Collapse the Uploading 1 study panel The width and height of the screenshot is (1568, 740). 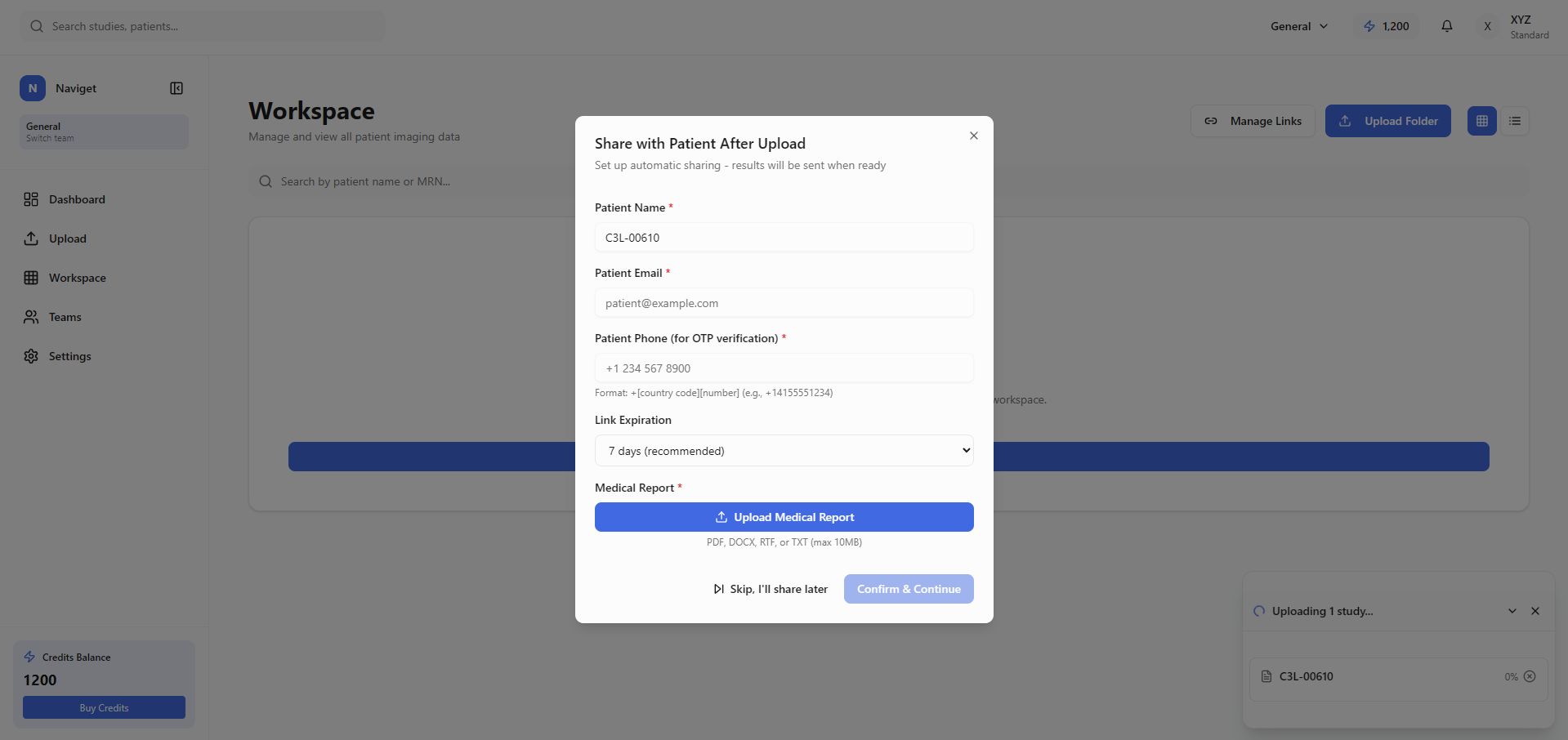(1512, 611)
